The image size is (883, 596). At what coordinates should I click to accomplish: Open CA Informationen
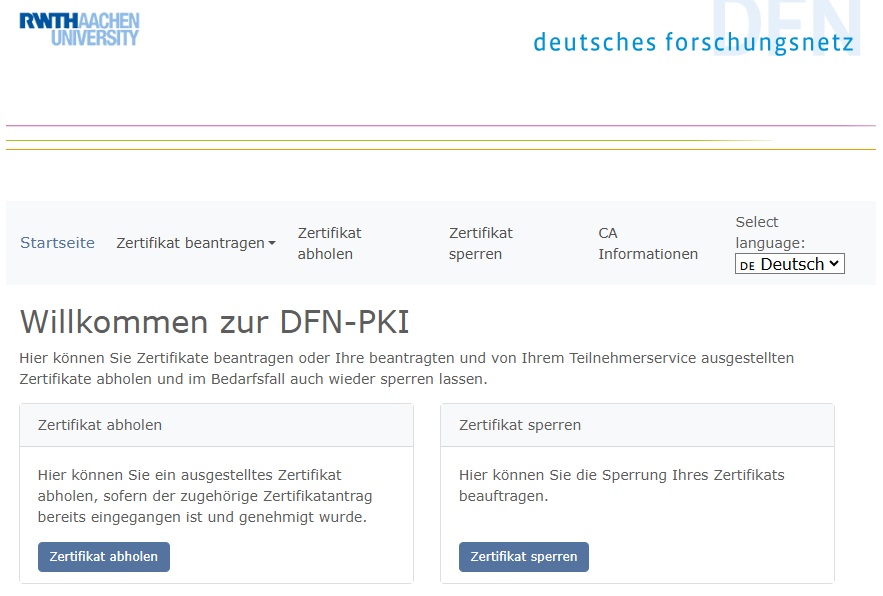[647, 242]
